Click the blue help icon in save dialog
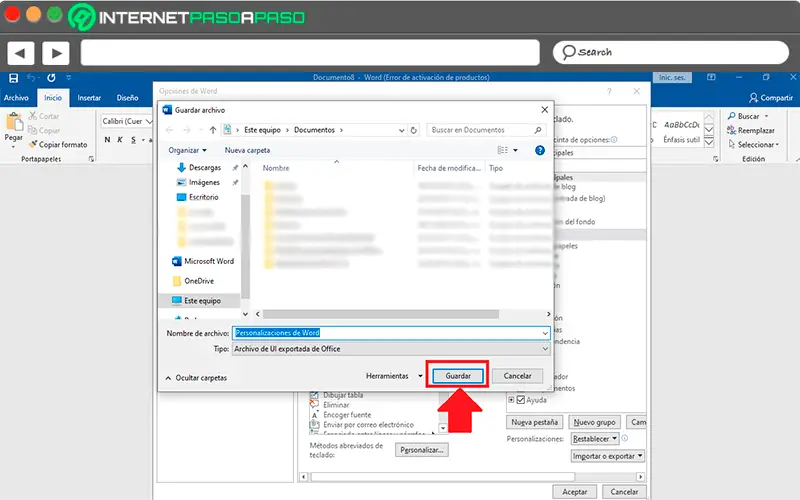Viewport: 800px width, 500px height. [x=540, y=150]
